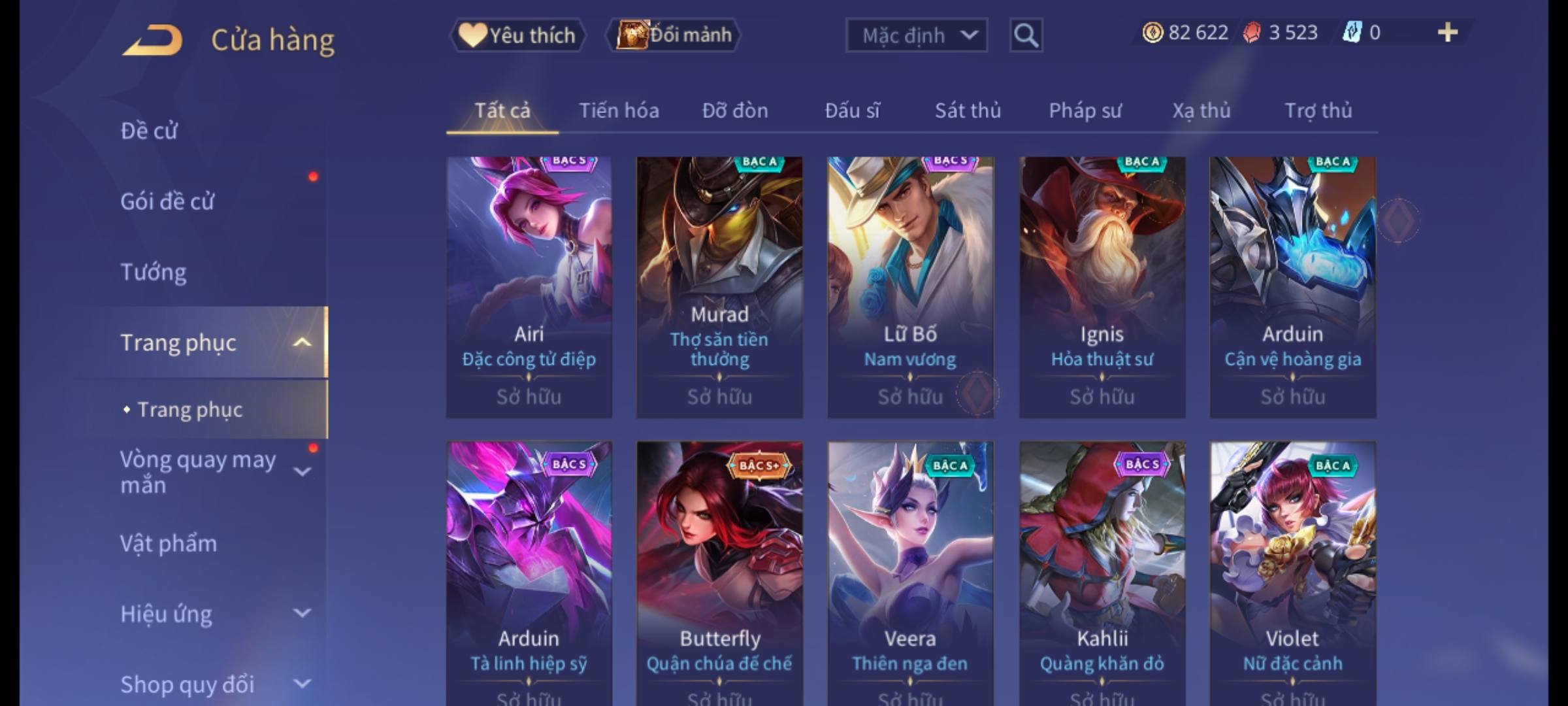Screen dimensions: 1568x706
Task: Open Đổi mảnh fragment exchange chest
Action: (674, 35)
